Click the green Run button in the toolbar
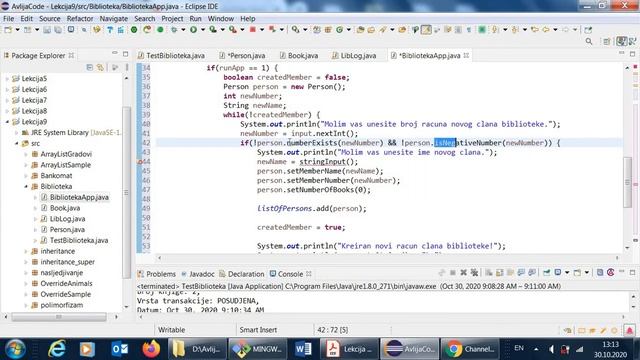Viewport: 640px width, 360px height. click(x=193, y=30)
